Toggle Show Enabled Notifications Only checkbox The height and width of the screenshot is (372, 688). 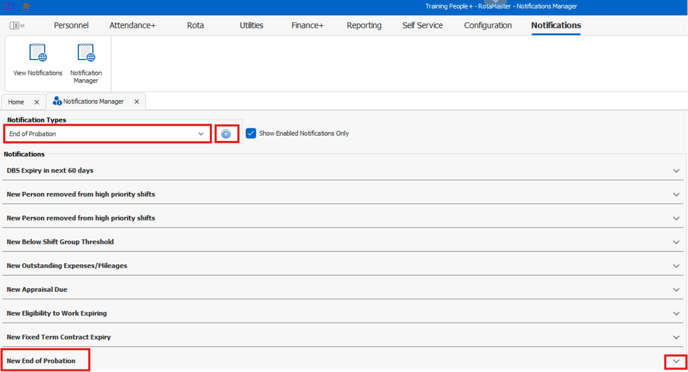251,133
